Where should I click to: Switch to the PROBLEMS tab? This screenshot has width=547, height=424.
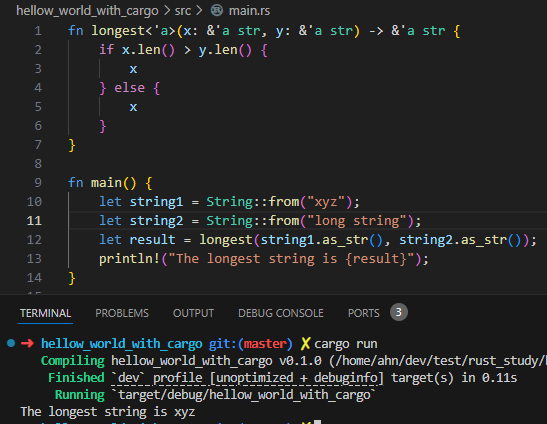[122, 313]
